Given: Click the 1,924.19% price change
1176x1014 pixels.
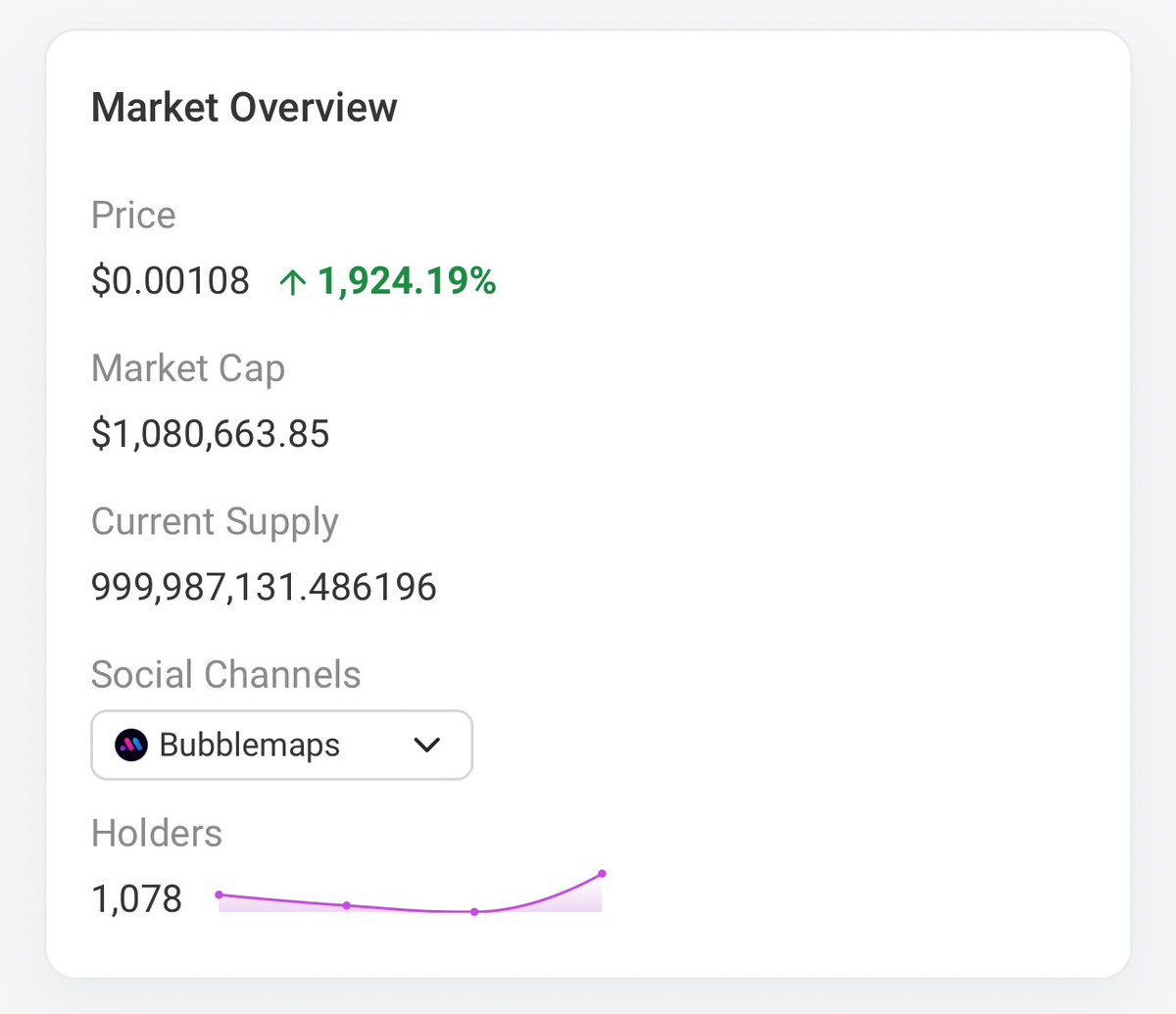Looking at the screenshot, I should tap(407, 281).
